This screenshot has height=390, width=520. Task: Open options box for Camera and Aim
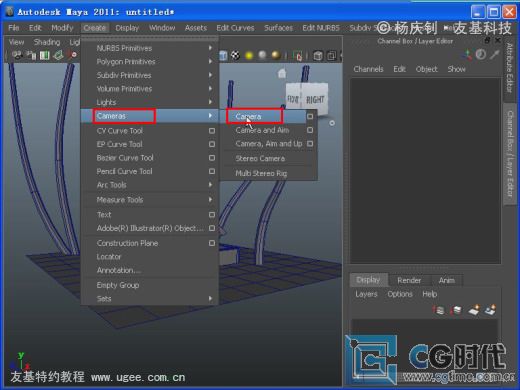[x=310, y=130]
